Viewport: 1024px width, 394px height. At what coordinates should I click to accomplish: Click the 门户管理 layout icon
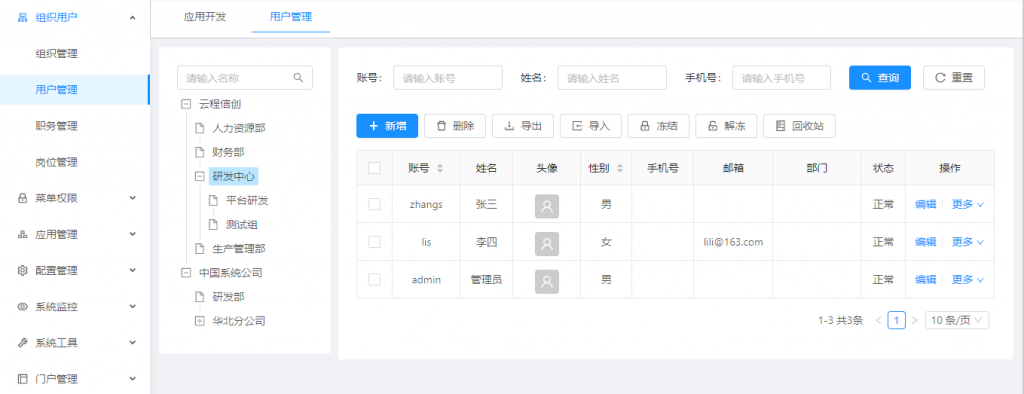click(x=22, y=379)
